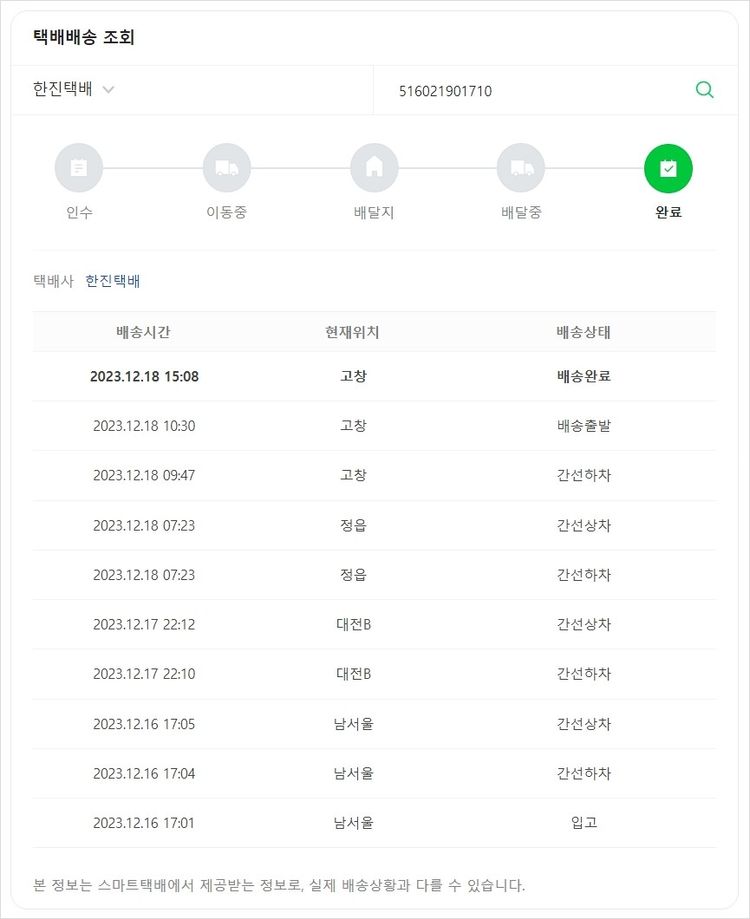This screenshot has width=750, height=919.
Task: Select the 배송시간 column header
Action: (x=144, y=332)
